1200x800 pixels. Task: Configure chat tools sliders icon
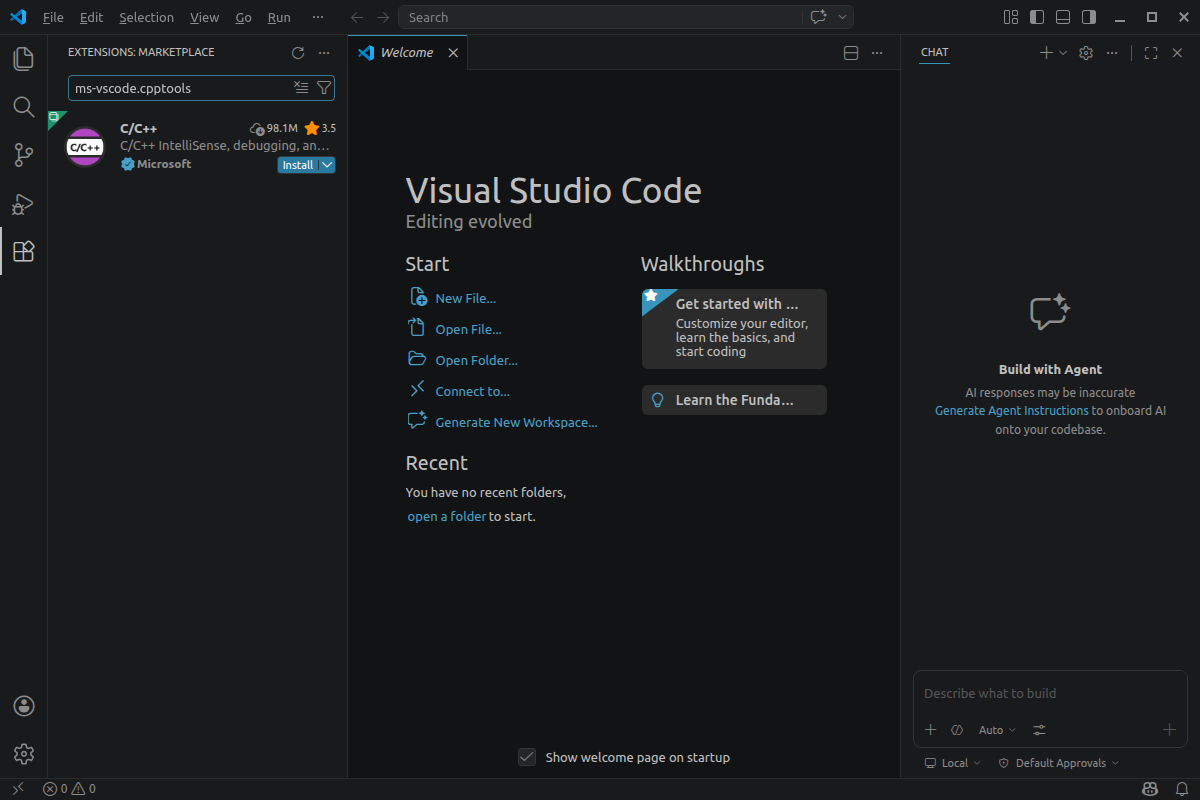coord(1040,730)
